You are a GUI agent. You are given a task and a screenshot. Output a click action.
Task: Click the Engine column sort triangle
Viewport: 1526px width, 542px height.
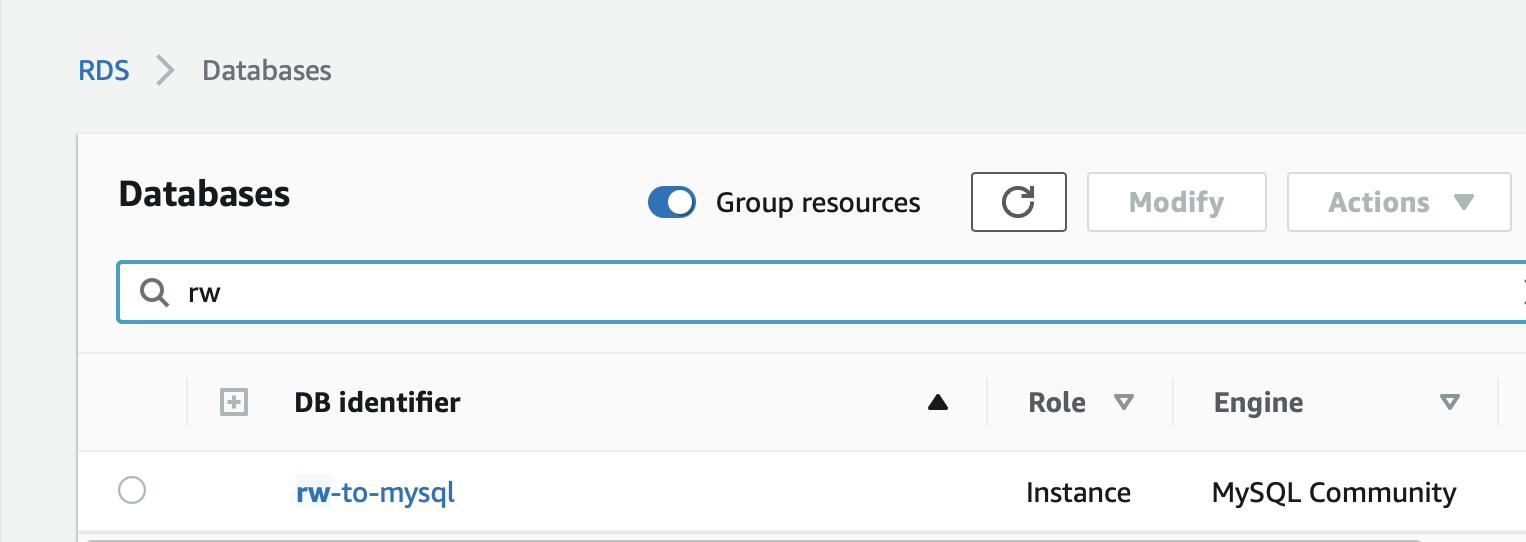pyautogui.click(x=1449, y=403)
